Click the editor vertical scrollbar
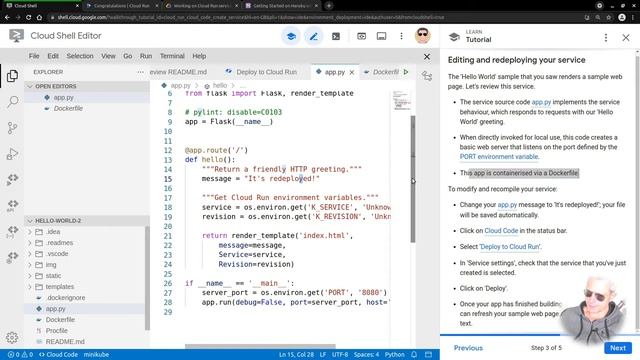 (413, 179)
